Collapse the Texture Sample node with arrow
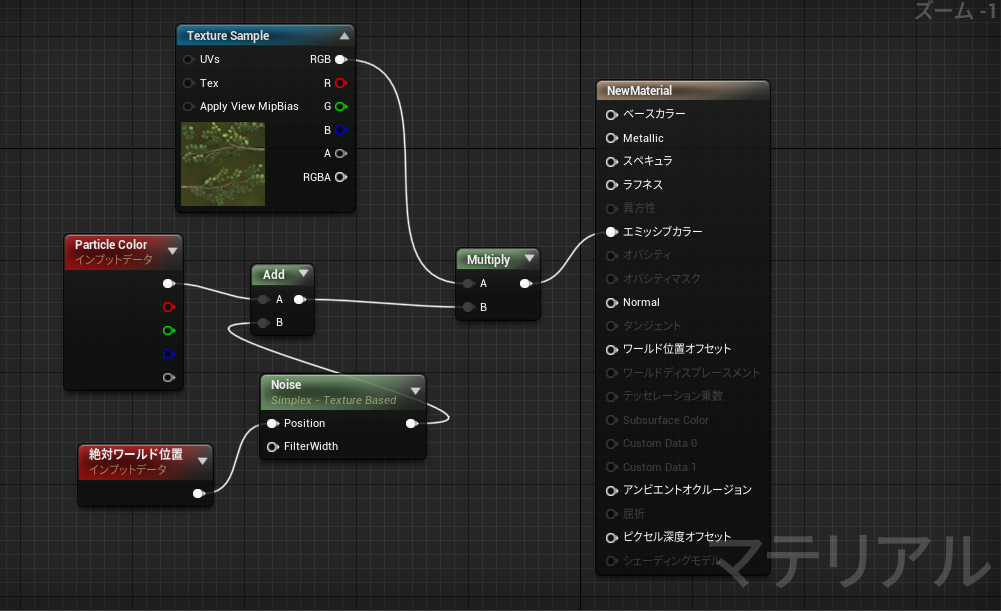The image size is (1001, 611). tap(344, 36)
